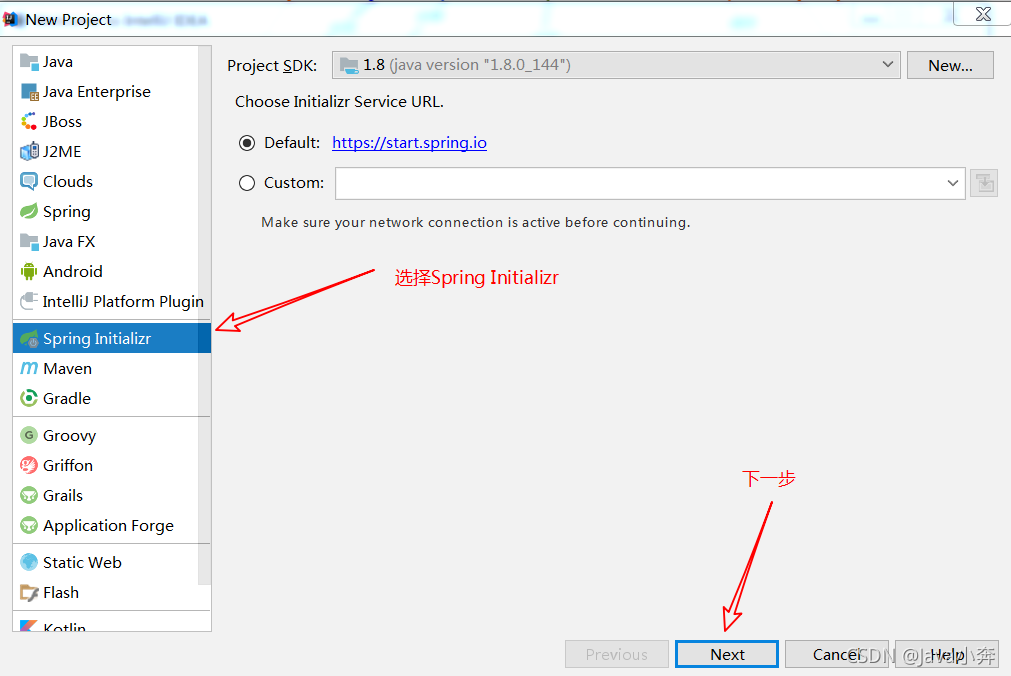Viewport: 1011px width, 676px height.
Task: Click the project type list scrollbar
Action: [204, 316]
